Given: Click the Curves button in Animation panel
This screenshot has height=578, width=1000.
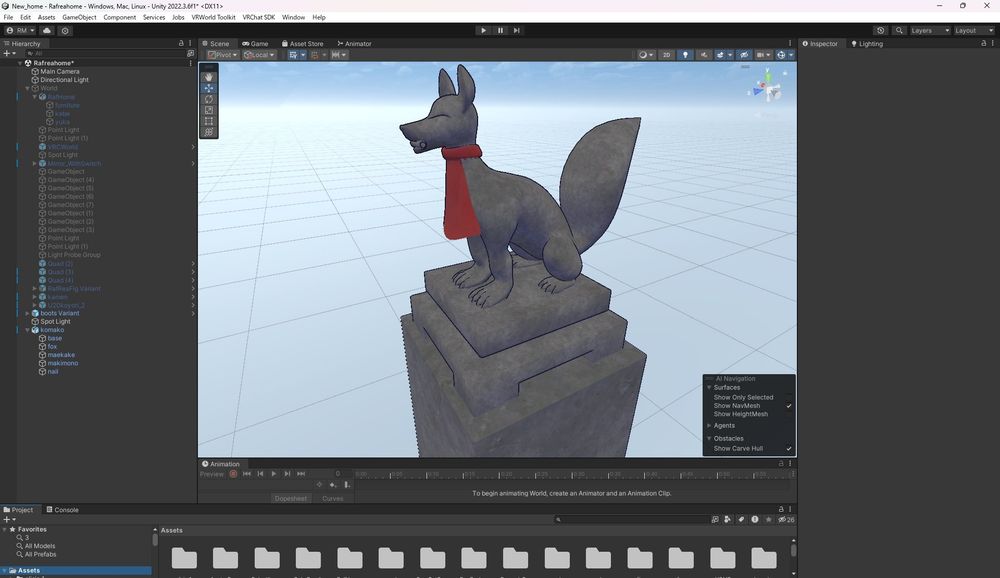Looking at the screenshot, I should coord(332,498).
